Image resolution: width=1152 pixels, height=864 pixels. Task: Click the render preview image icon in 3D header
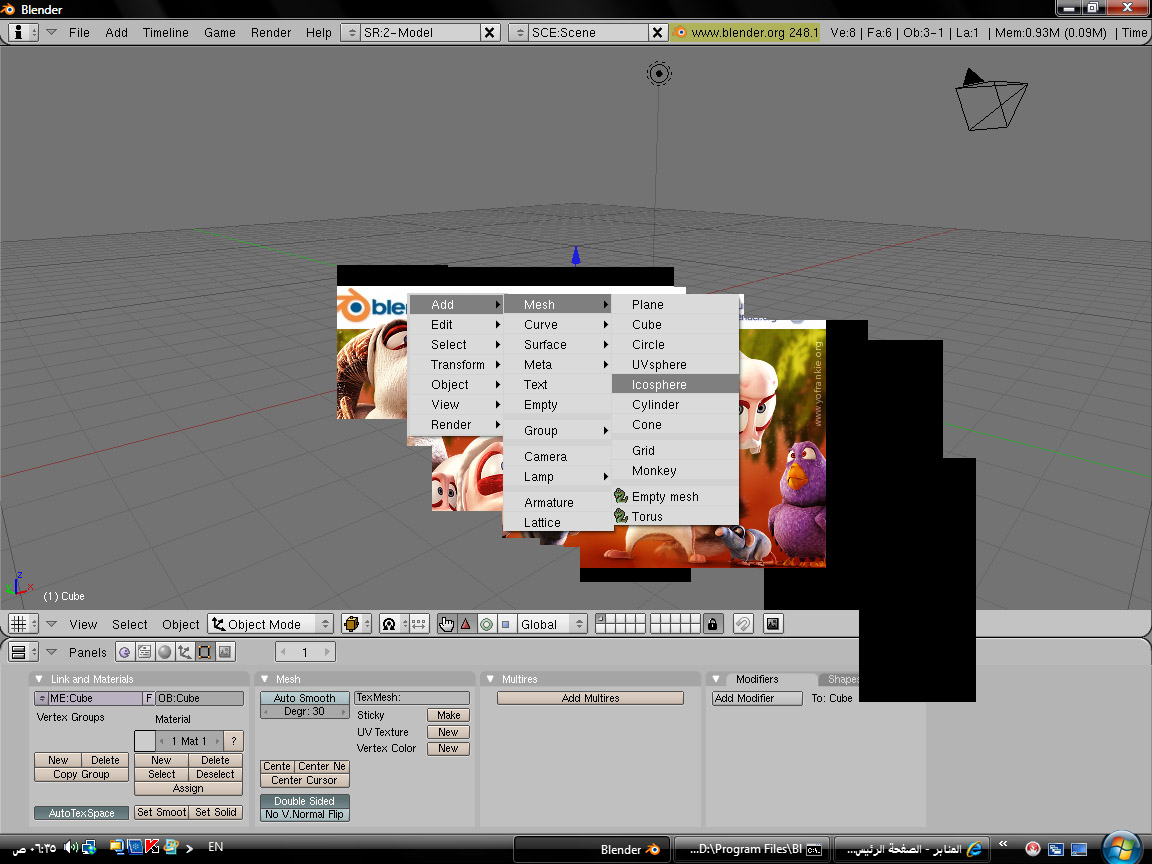773,624
